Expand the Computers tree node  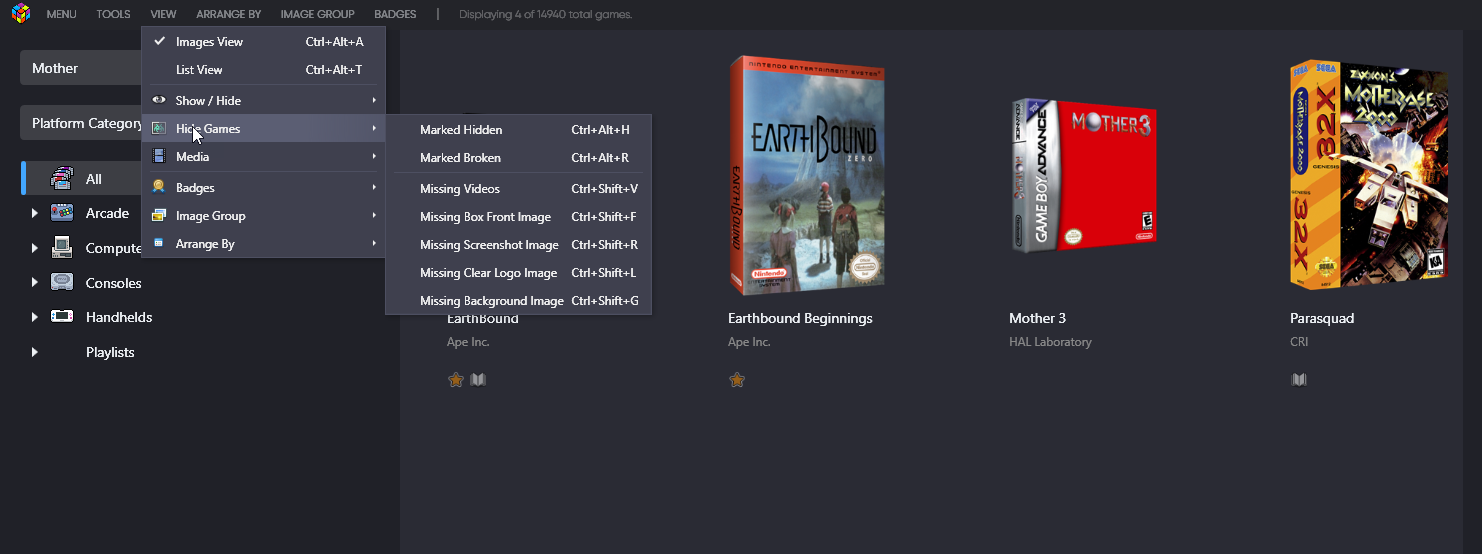[35, 248]
